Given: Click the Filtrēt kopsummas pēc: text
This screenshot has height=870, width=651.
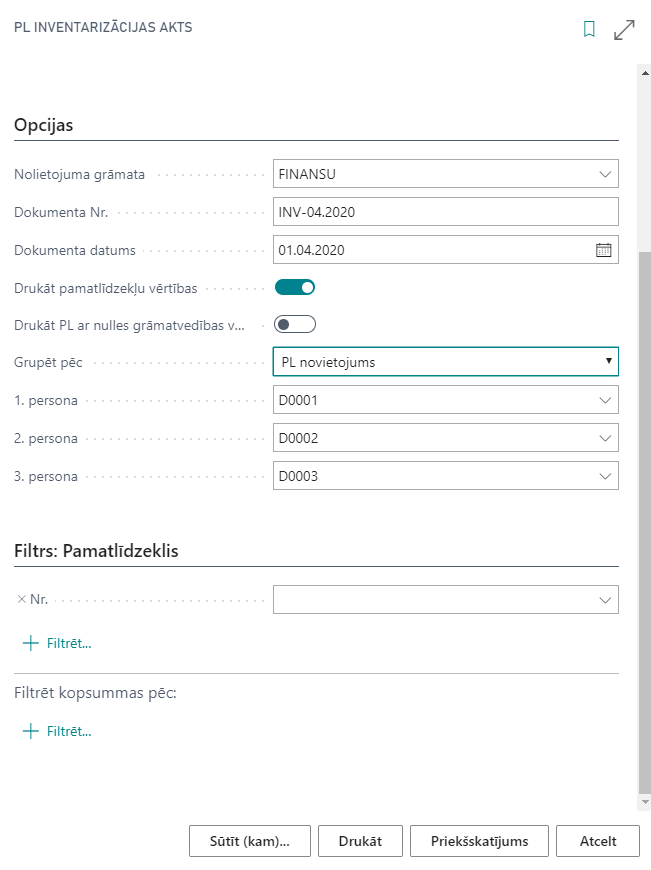Looking at the screenshot, I should [x=95, y=693].
